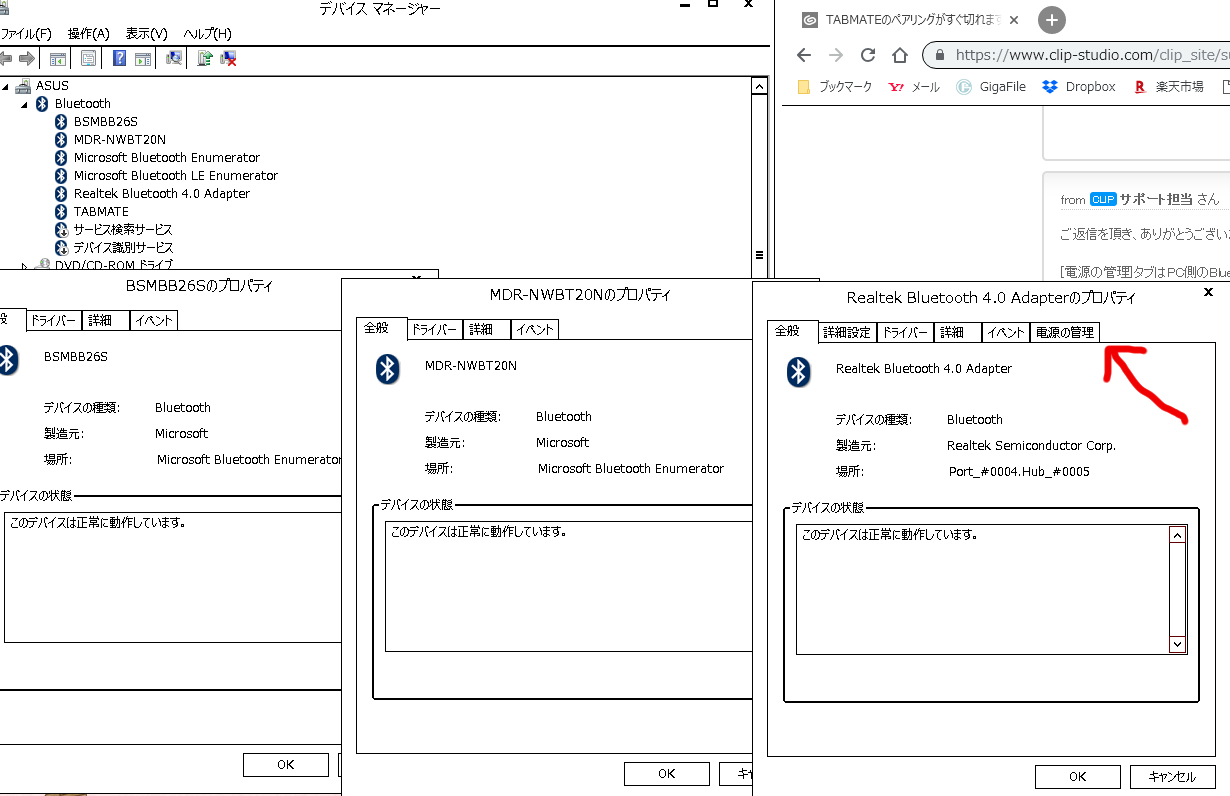Open the Yahoo メール bookmark

(914, 87)
